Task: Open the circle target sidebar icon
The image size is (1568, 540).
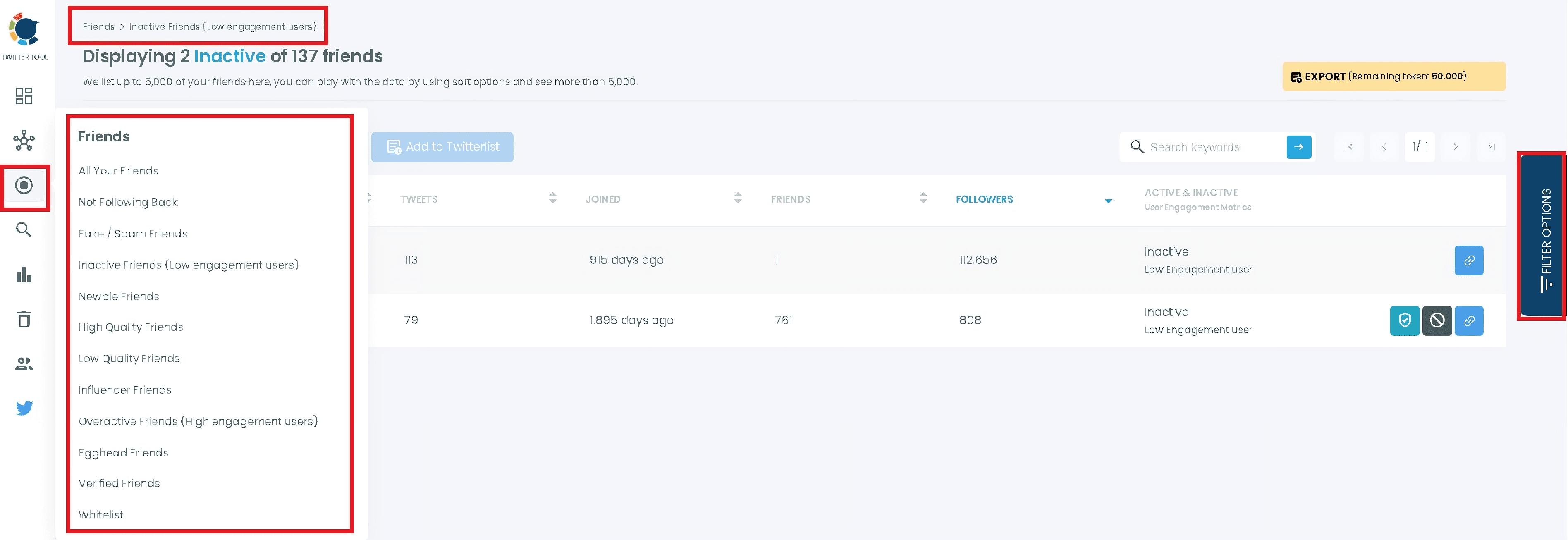Action: (x=24, y=186)
